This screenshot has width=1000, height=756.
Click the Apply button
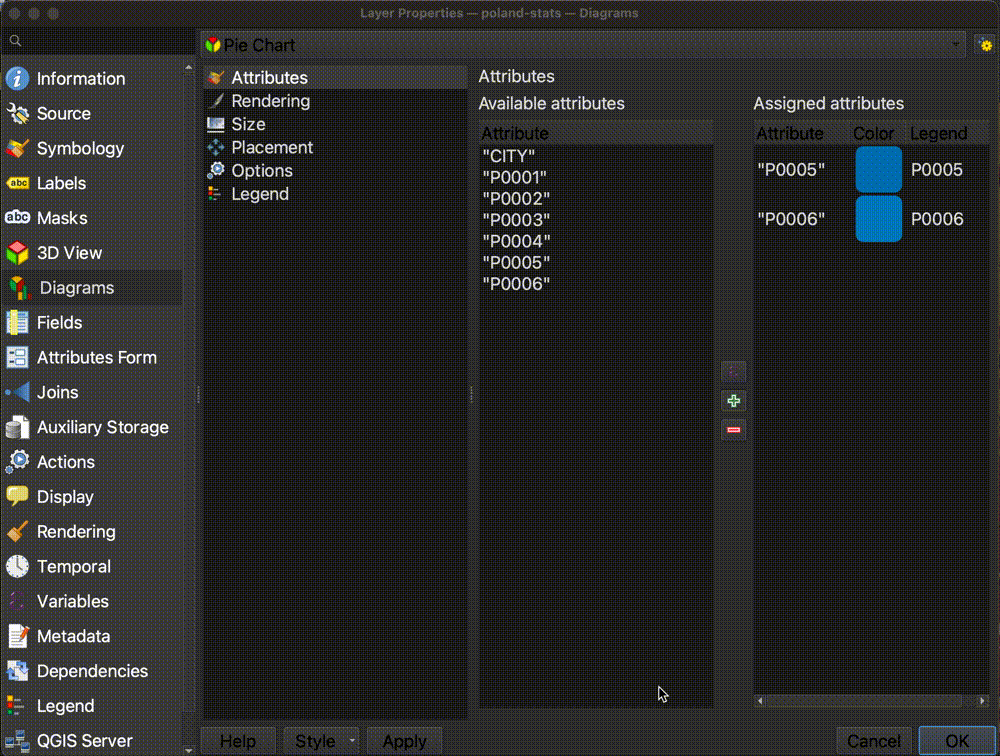(x=404, y=741)
